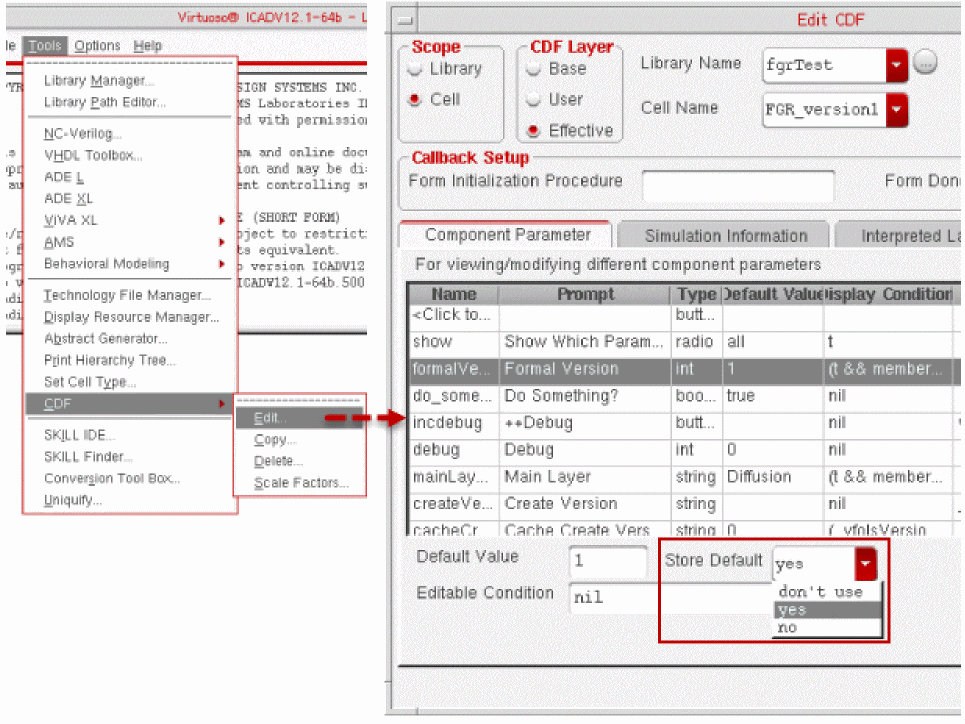Click the round browse button beside Library Name
965x724 pixels.
(x=926, y=62)
